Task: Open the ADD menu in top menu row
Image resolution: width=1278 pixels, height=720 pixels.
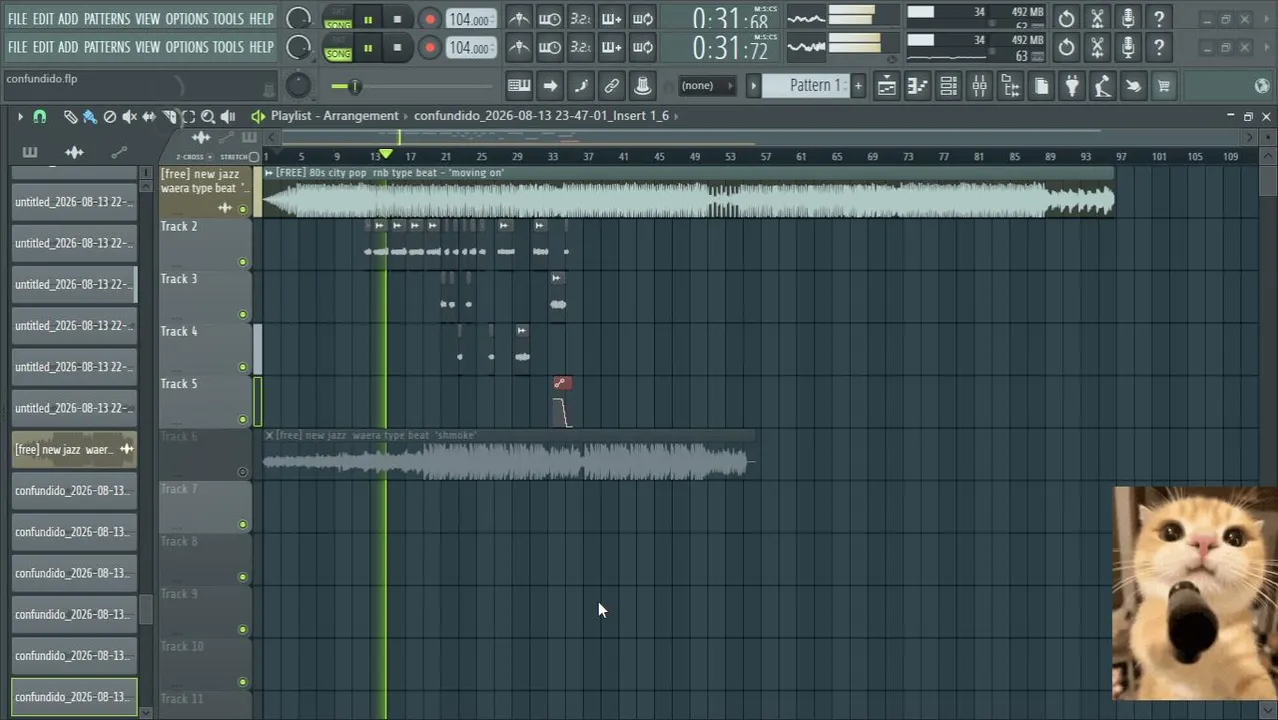Action: [x=68, y=19]
